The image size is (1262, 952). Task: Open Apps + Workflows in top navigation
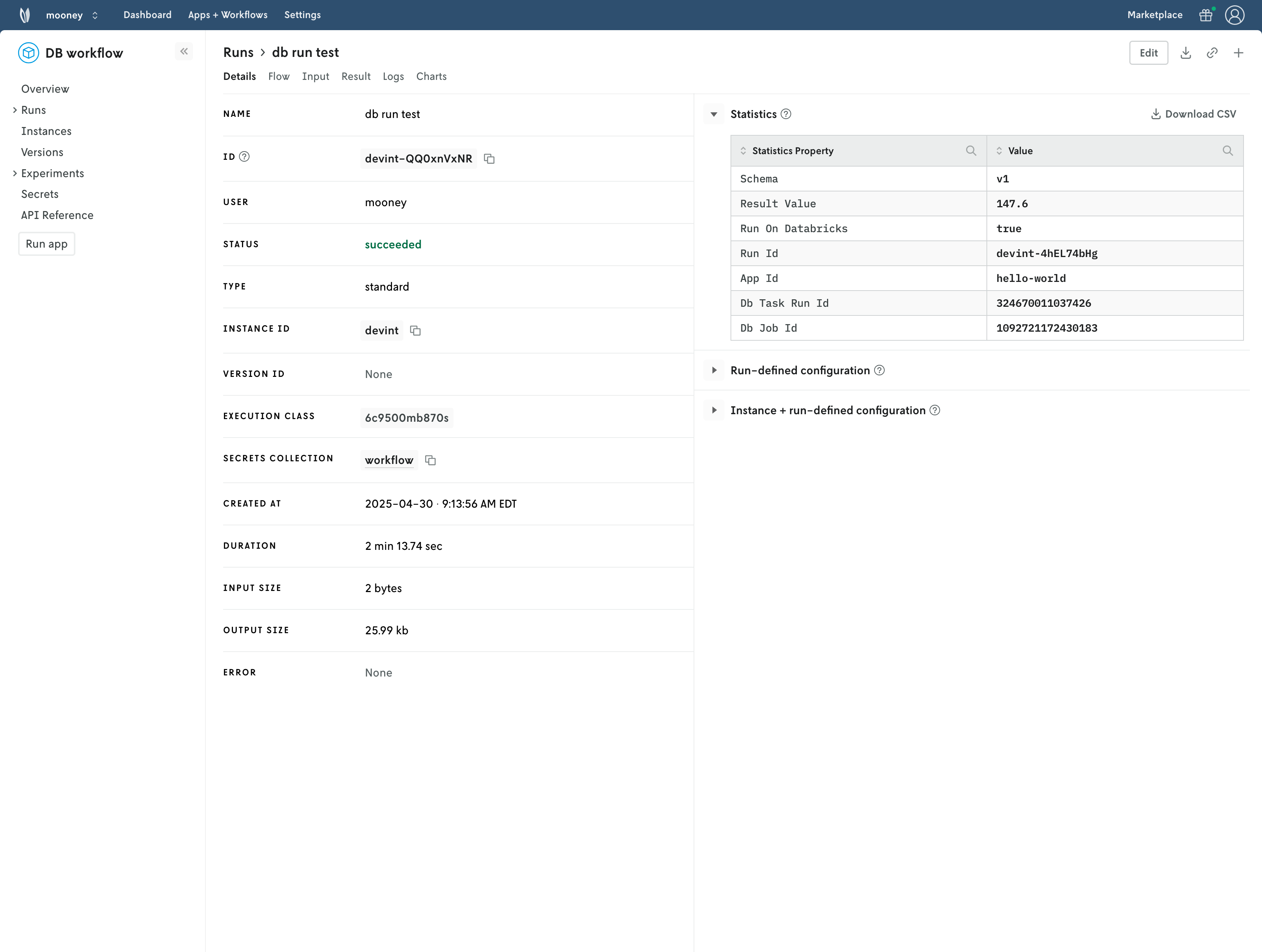[228, 15]
